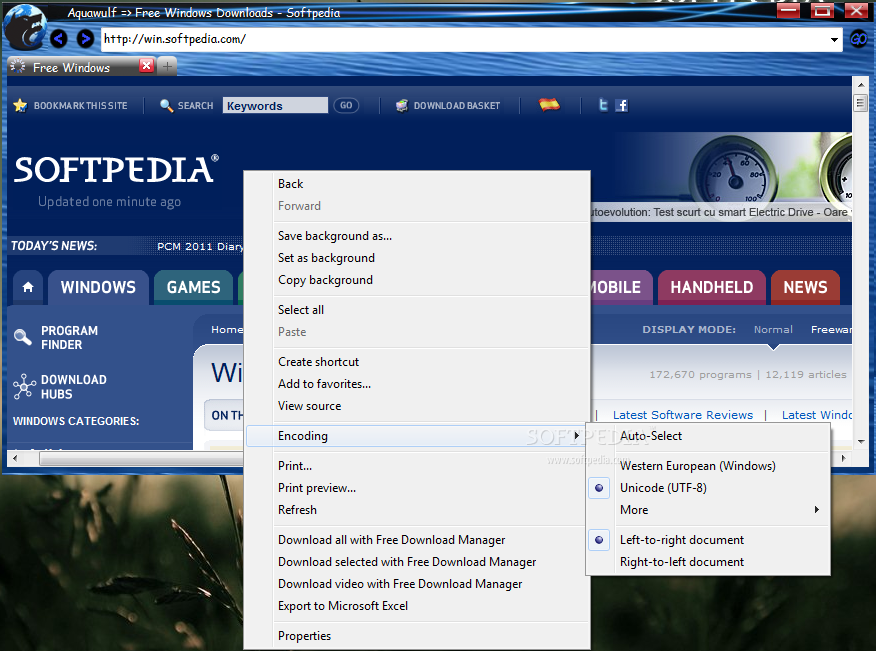
Task: Open the address bar dropdown arrow
Action: pyautogui.click(x=834, y=40)
